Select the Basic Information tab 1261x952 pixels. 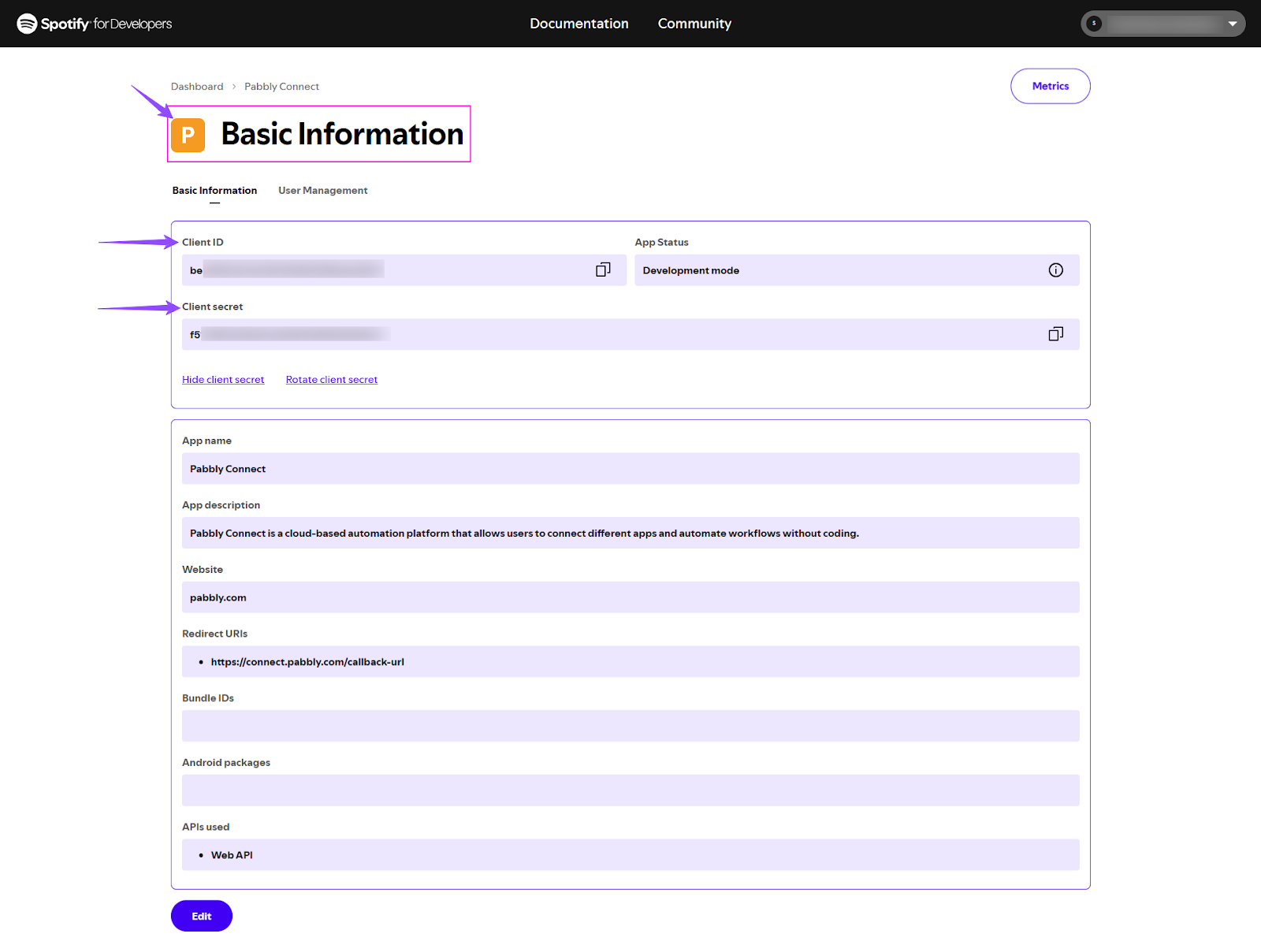pyautogui.click(x=214, y=191)
